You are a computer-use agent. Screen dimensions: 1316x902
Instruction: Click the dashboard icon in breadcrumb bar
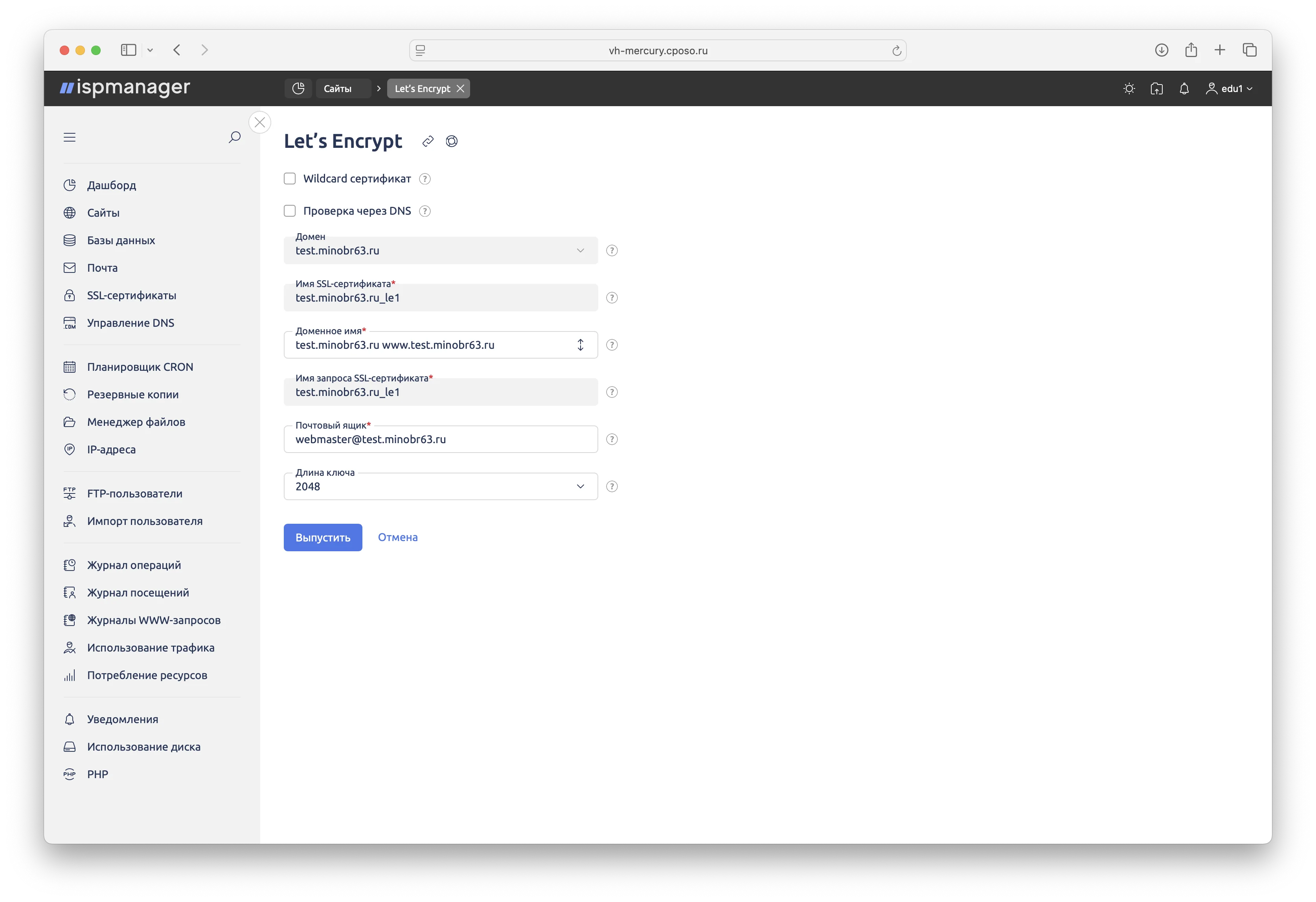[x=298, y=88]
